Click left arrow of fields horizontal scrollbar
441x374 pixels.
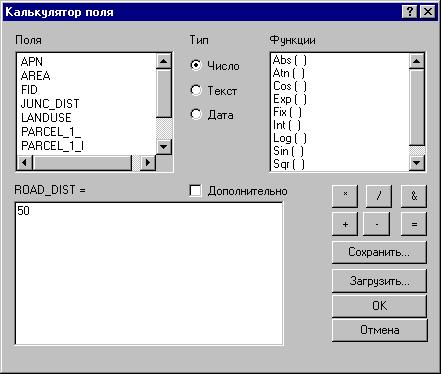click(x=25, y=163)
